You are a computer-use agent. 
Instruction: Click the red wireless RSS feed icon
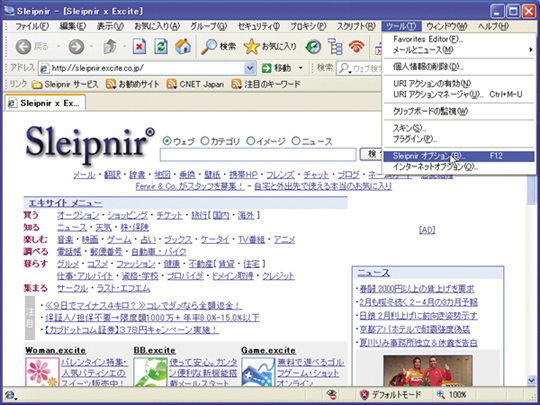click(356, 46)
